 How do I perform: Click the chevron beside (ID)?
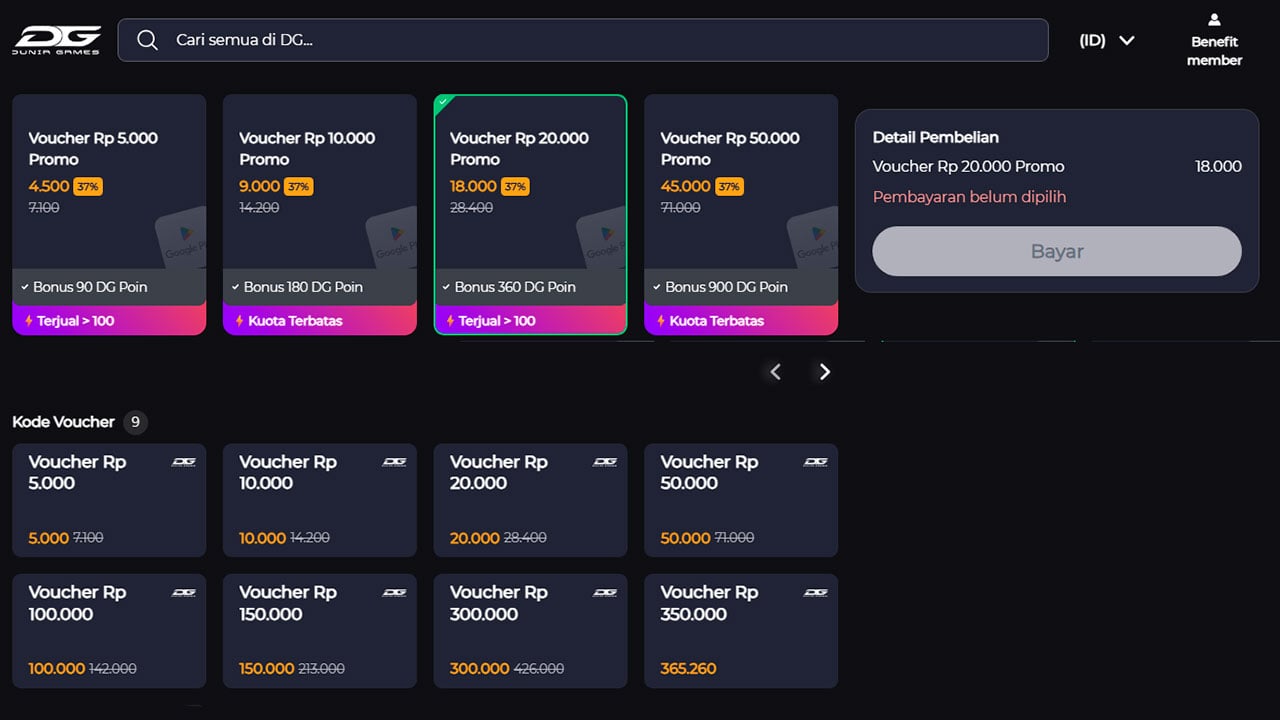[x=1127, y=40]
